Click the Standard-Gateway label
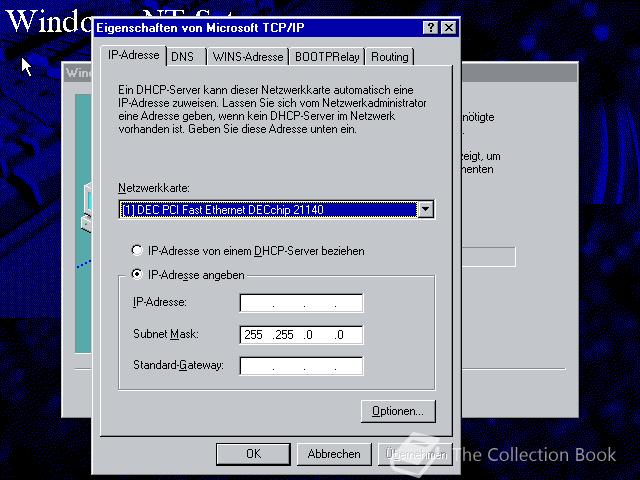This screenshot has width=640, height=480. [x=178, y=365]
